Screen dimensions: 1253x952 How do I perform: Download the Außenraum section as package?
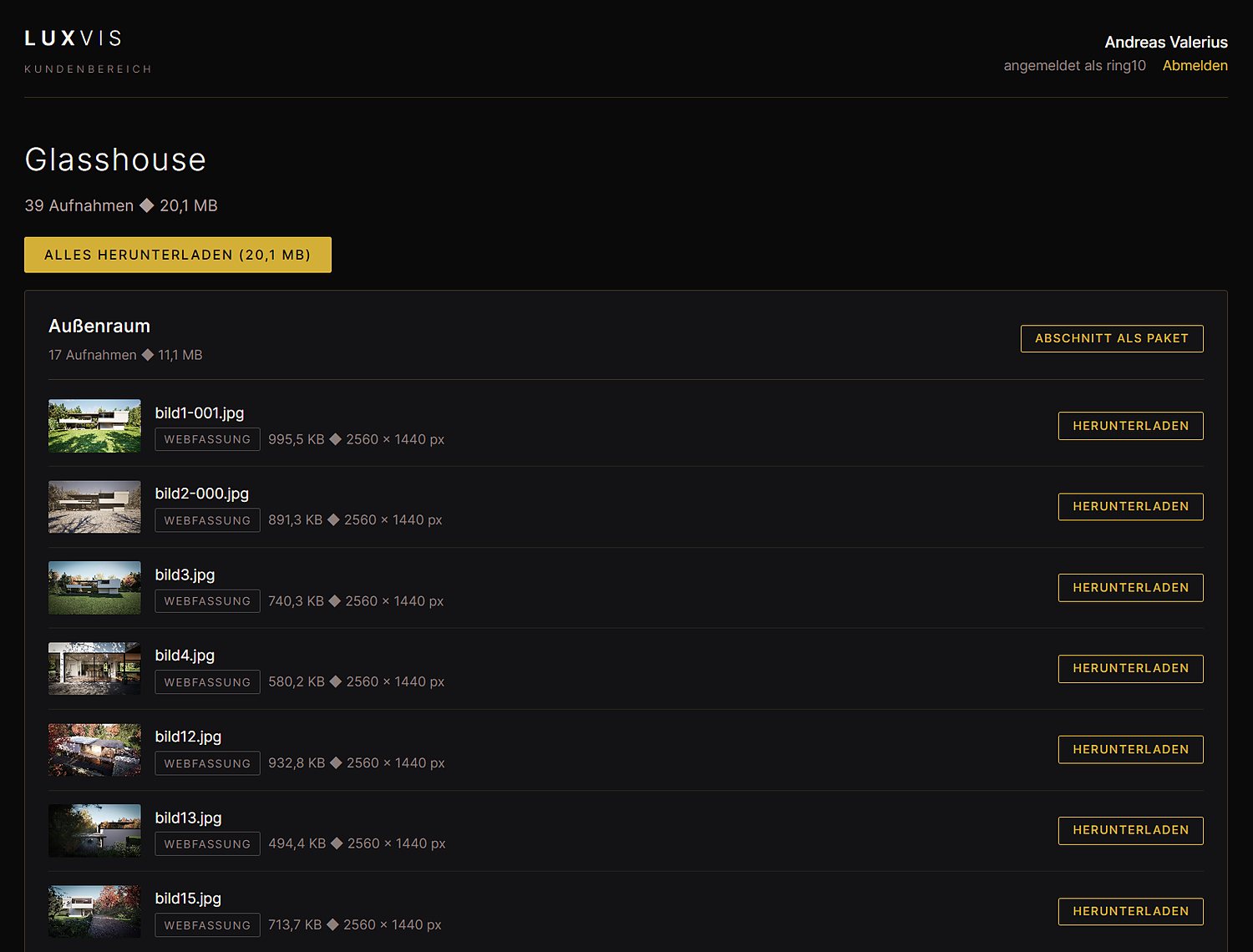[1112, 338]
